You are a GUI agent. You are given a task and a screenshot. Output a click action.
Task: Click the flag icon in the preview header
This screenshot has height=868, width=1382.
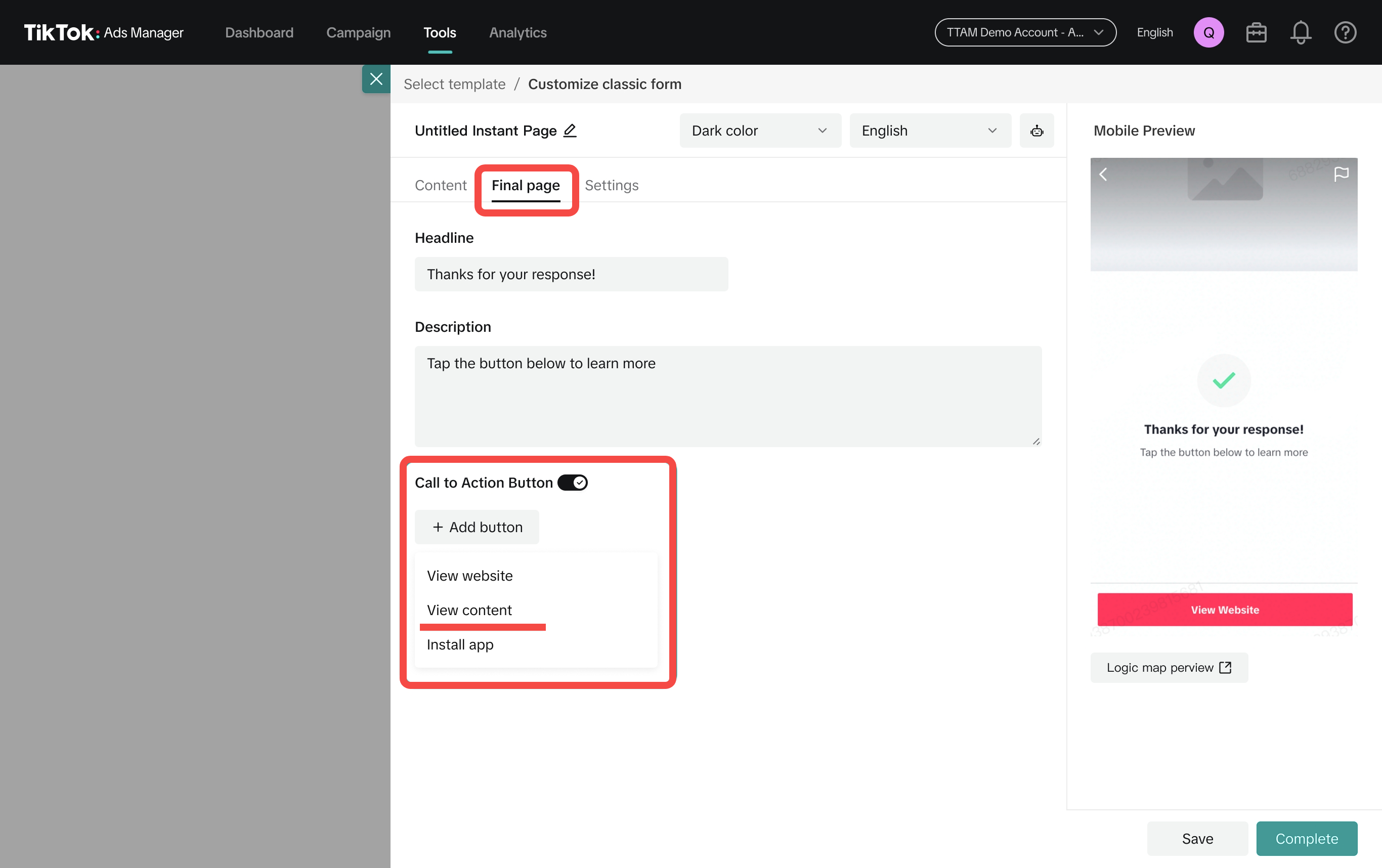1342,174
